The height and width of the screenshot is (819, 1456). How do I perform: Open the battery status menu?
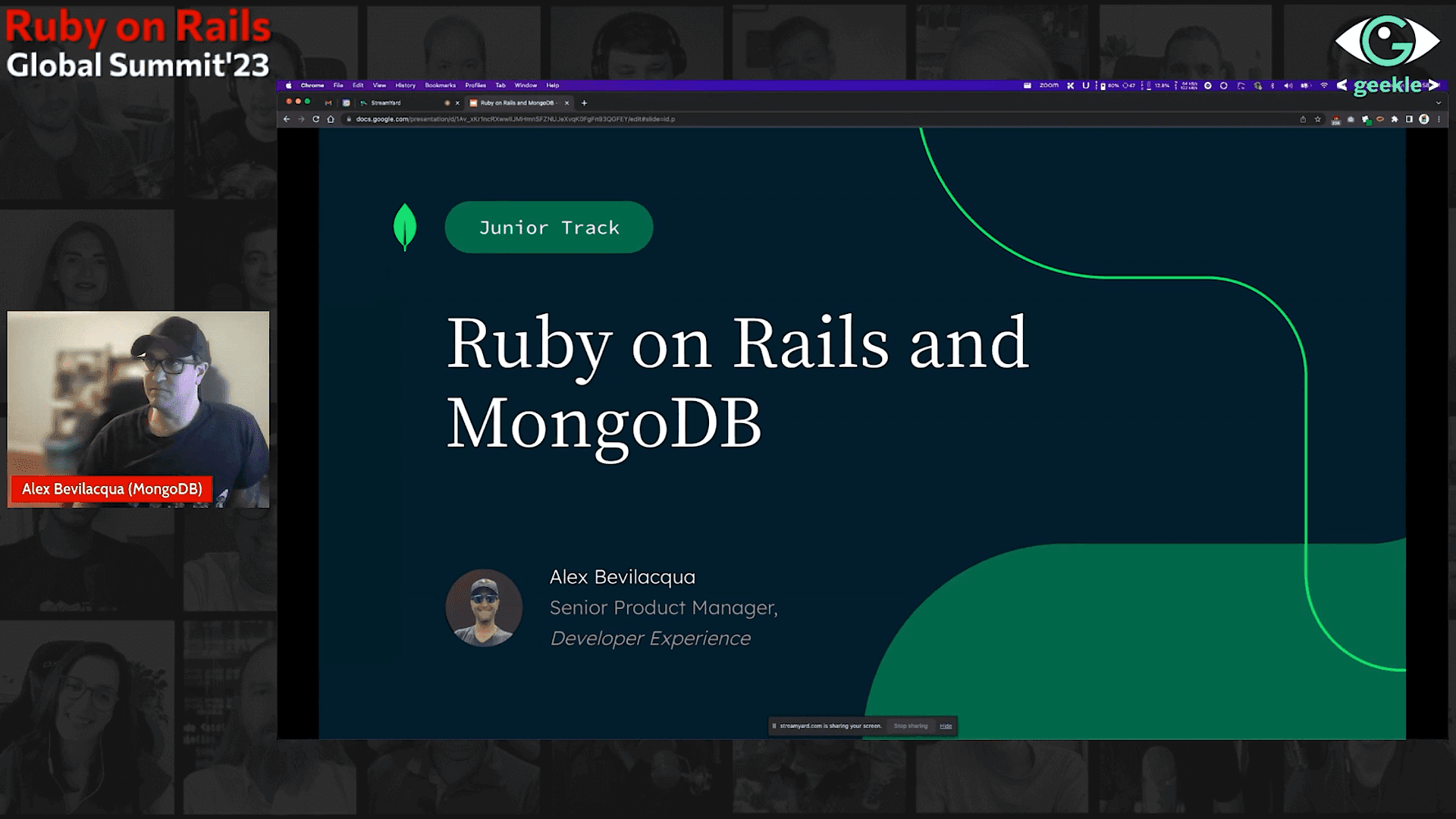1304,86
